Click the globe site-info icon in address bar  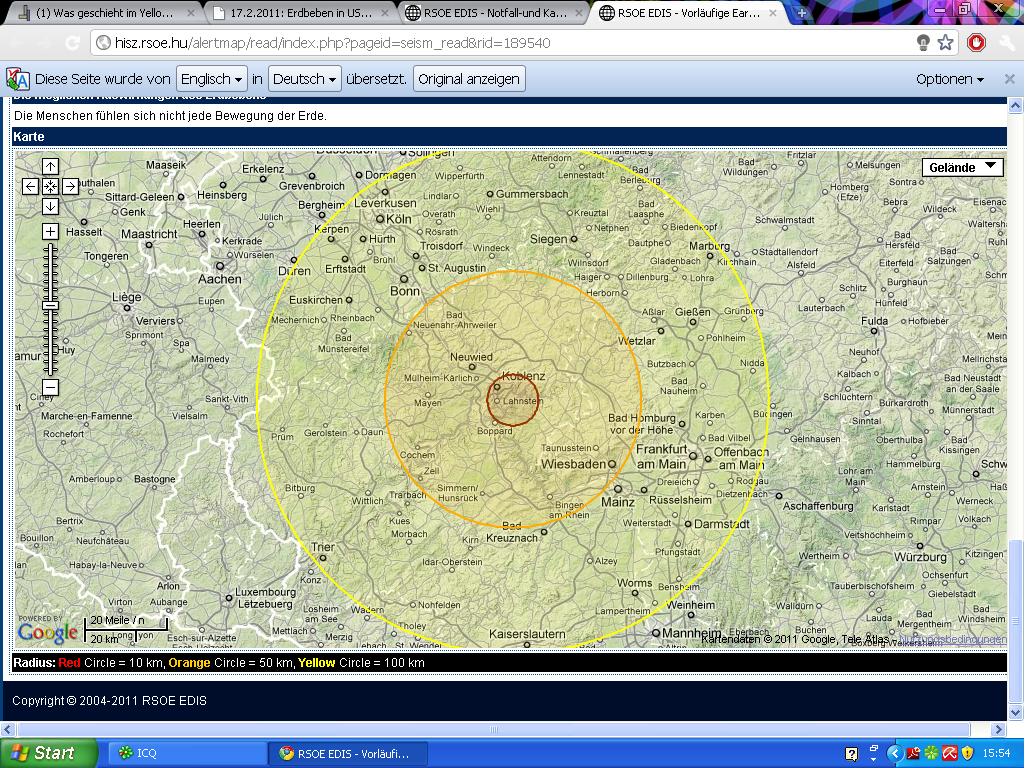pyautogui.click(x=103, y=43)
